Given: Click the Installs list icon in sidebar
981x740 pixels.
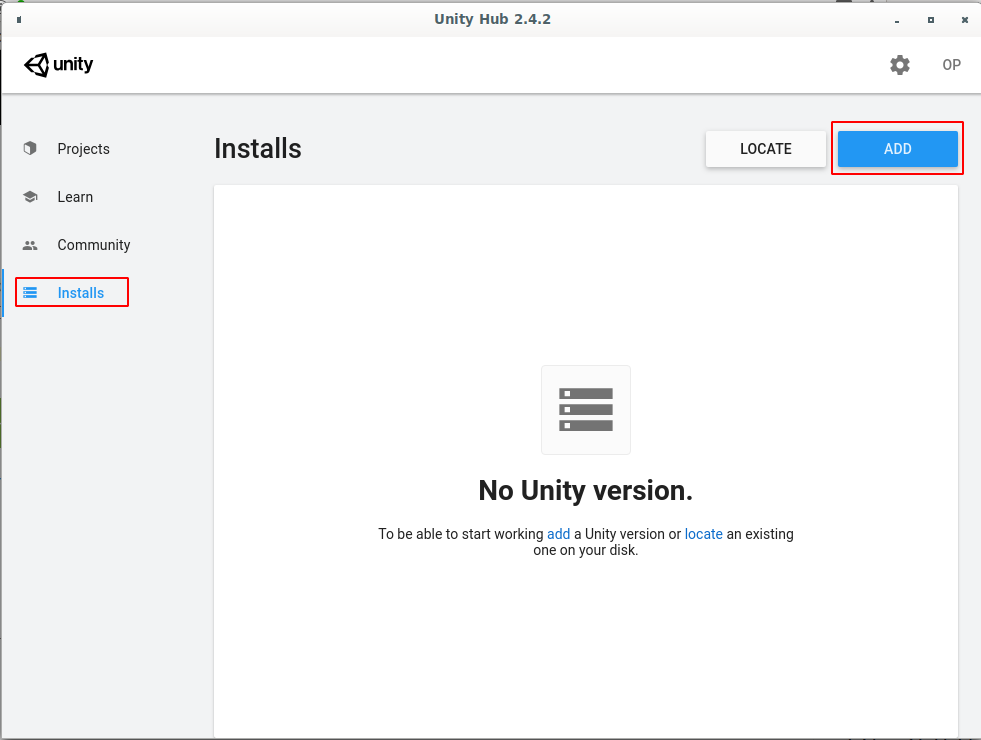Looking at the screenshot, I should pyautogui.click(x=30, y=293).
